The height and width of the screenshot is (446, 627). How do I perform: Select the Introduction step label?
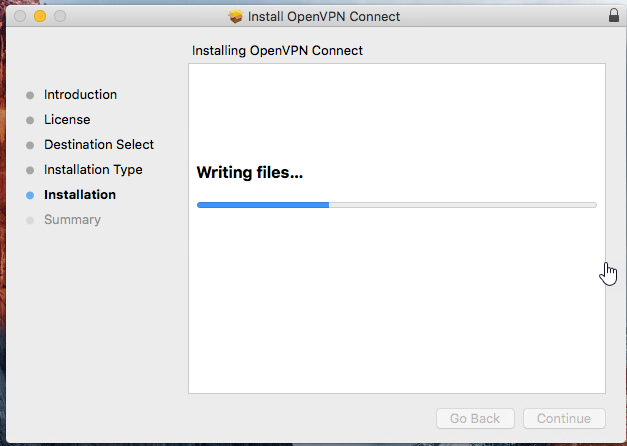(80, 94)
